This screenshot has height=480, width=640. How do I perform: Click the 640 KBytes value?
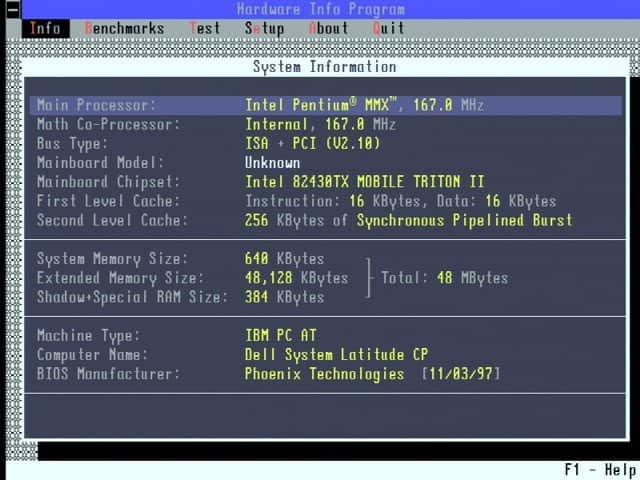284,259
